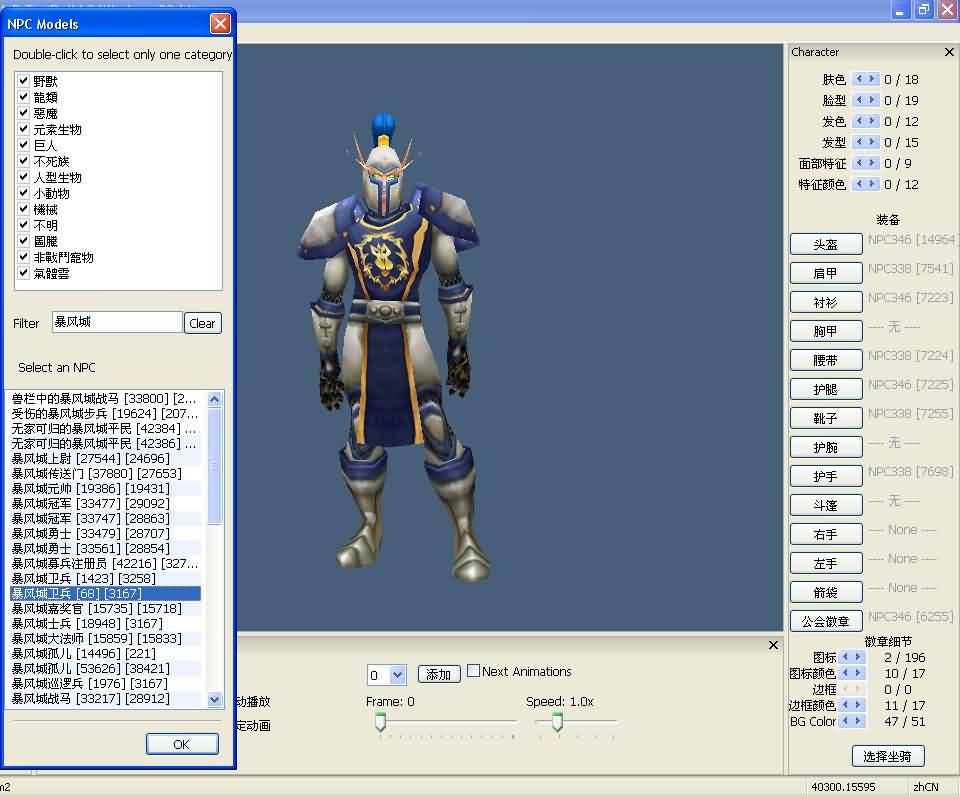This screenshot has height=797, width=960.
Task: Uncheck the 龍類 category checkbox
Action: 23,96
